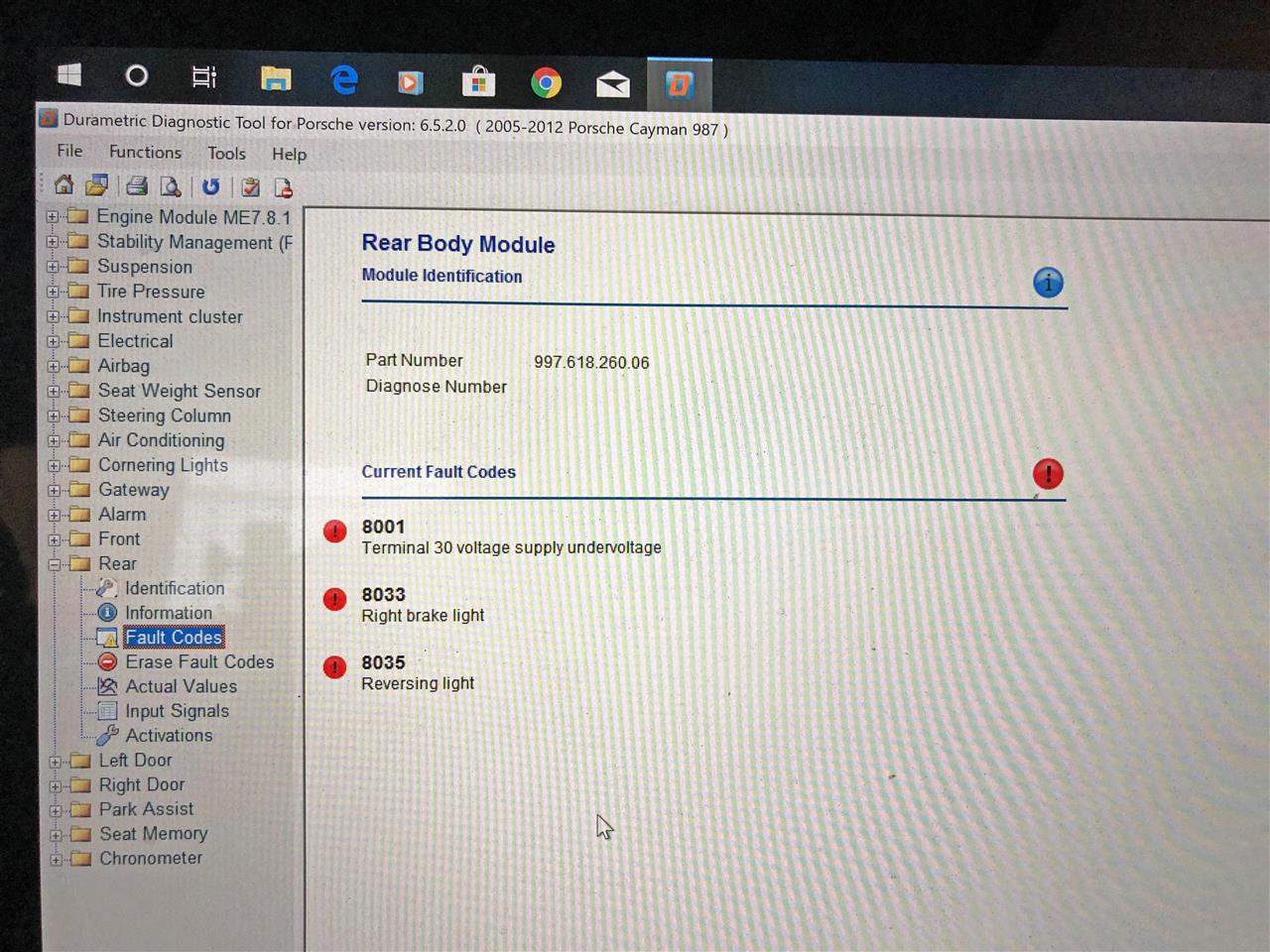This screenshot has height=952, width=1270.
Task: Expand the Engine Module ME7.8.1 node
Action: pos(53,216)
